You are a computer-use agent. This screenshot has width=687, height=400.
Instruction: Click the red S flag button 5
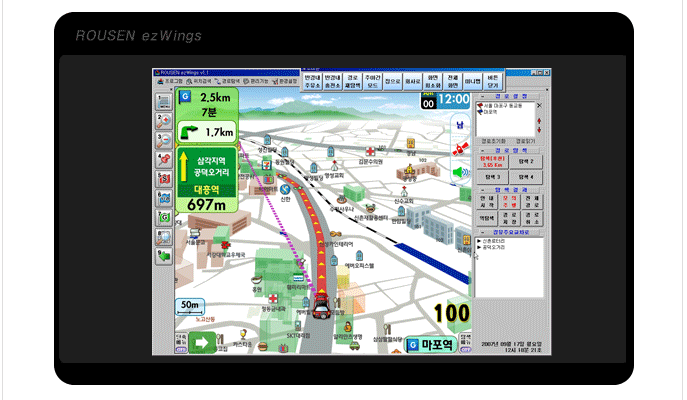164,178
